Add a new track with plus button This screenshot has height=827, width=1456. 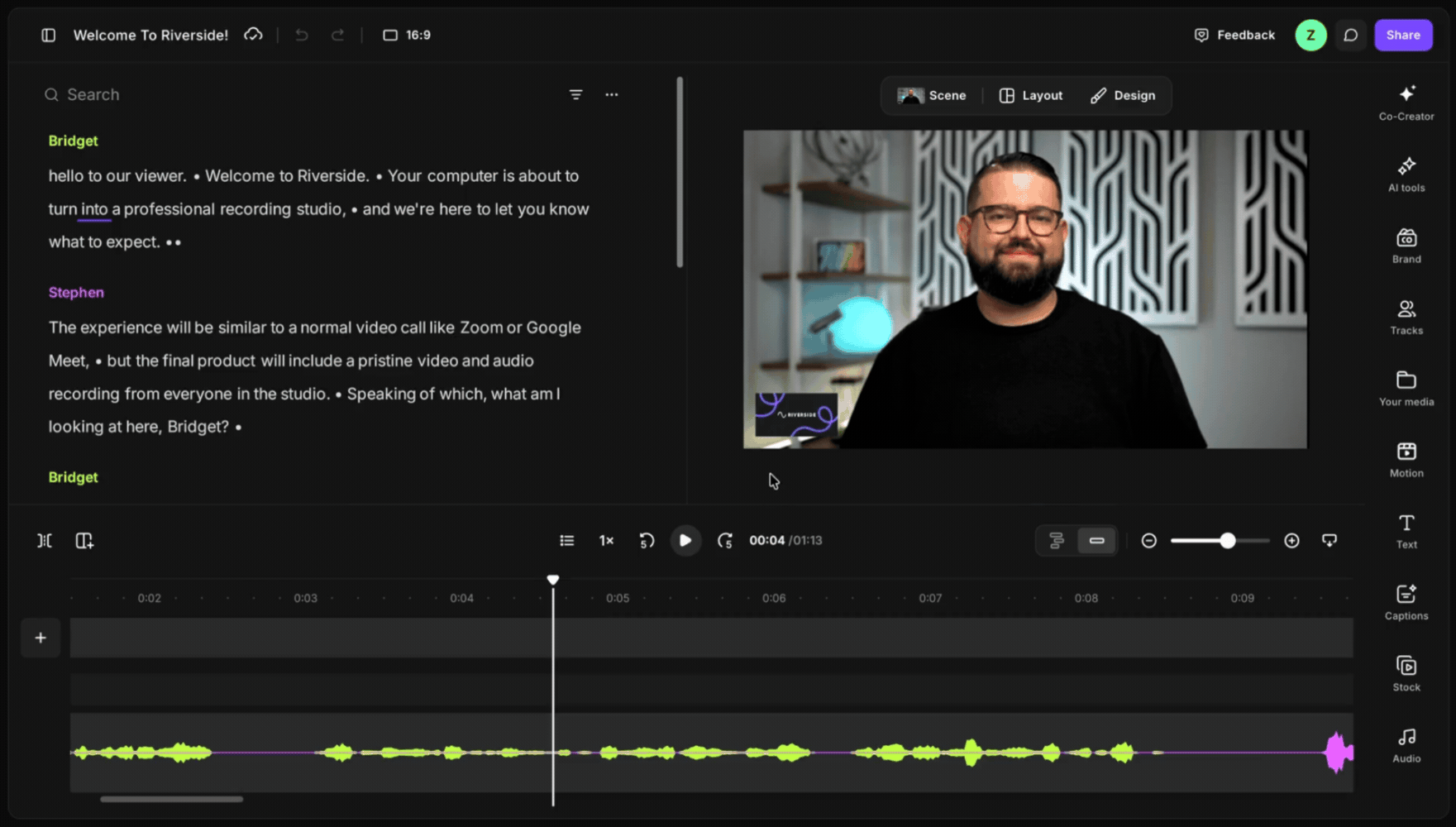[x=41, y=638]
